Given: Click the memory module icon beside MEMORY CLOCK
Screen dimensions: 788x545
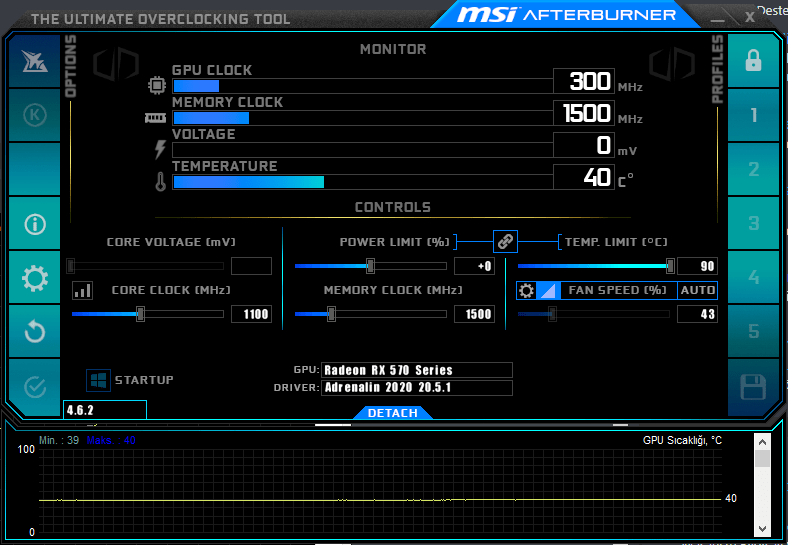Looking at the screenshot, I should click(x=155, y=118).
